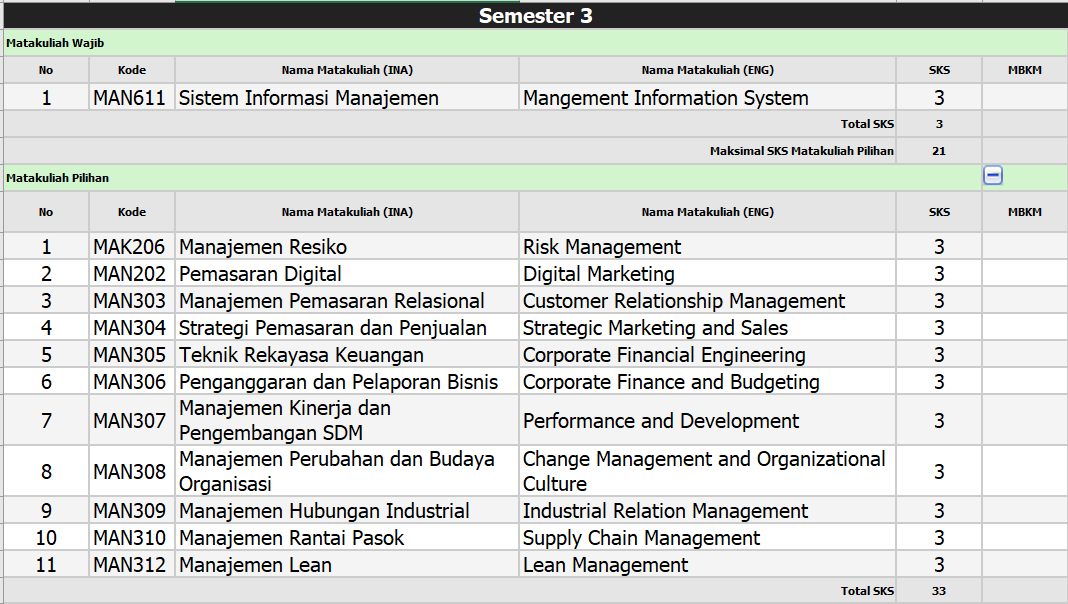Click the Supply Chain Management cell

[641, 538]
